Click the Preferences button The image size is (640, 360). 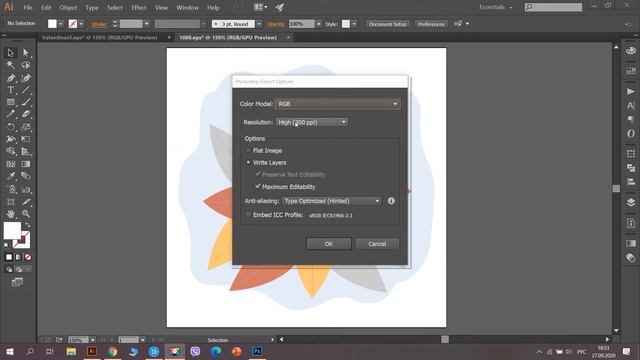[431, 24]
